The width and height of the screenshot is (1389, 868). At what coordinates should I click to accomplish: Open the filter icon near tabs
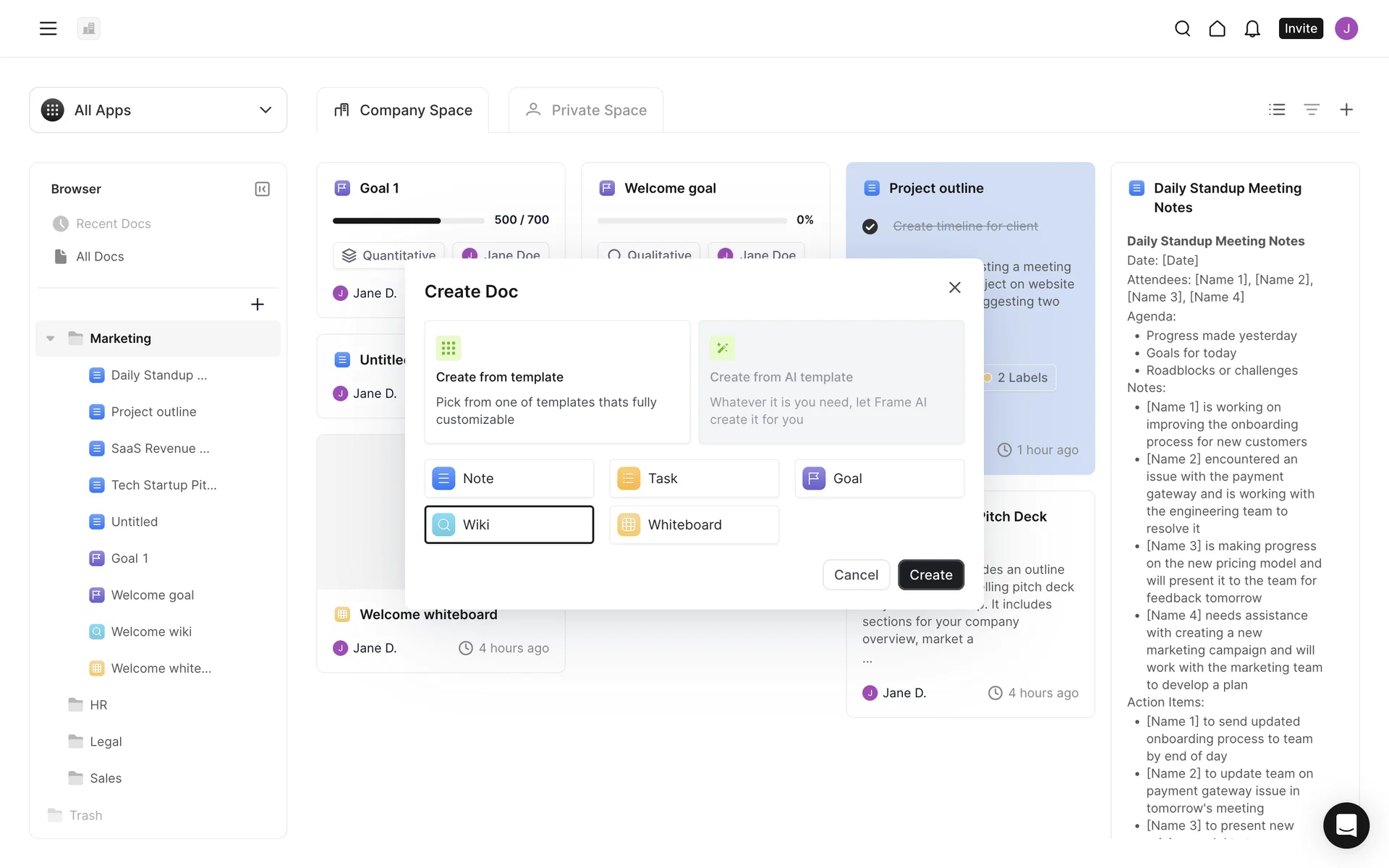click(1311, 109)
